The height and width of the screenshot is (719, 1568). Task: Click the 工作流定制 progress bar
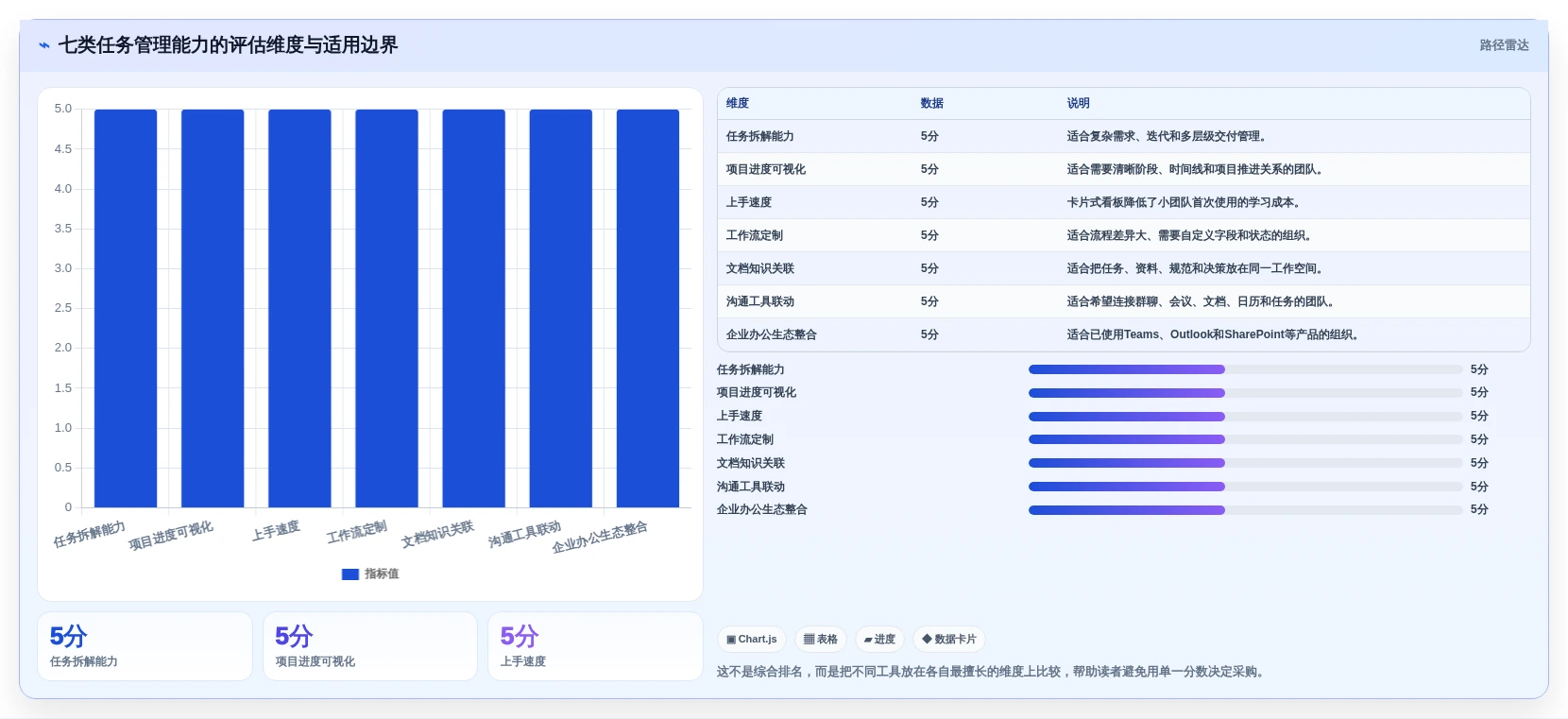tap(1245, 439)
